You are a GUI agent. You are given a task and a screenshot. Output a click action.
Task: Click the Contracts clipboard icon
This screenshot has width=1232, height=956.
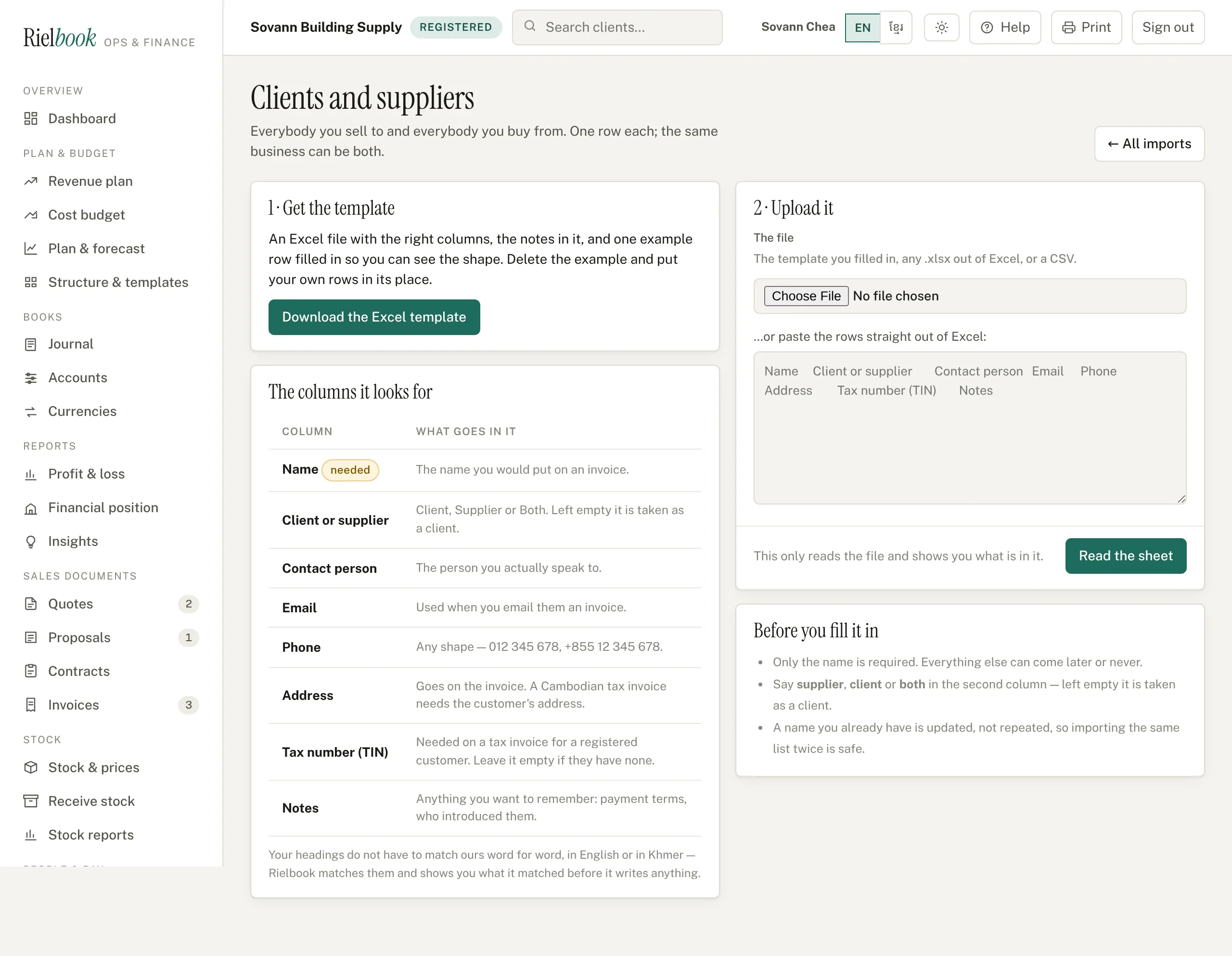(30, 671)
